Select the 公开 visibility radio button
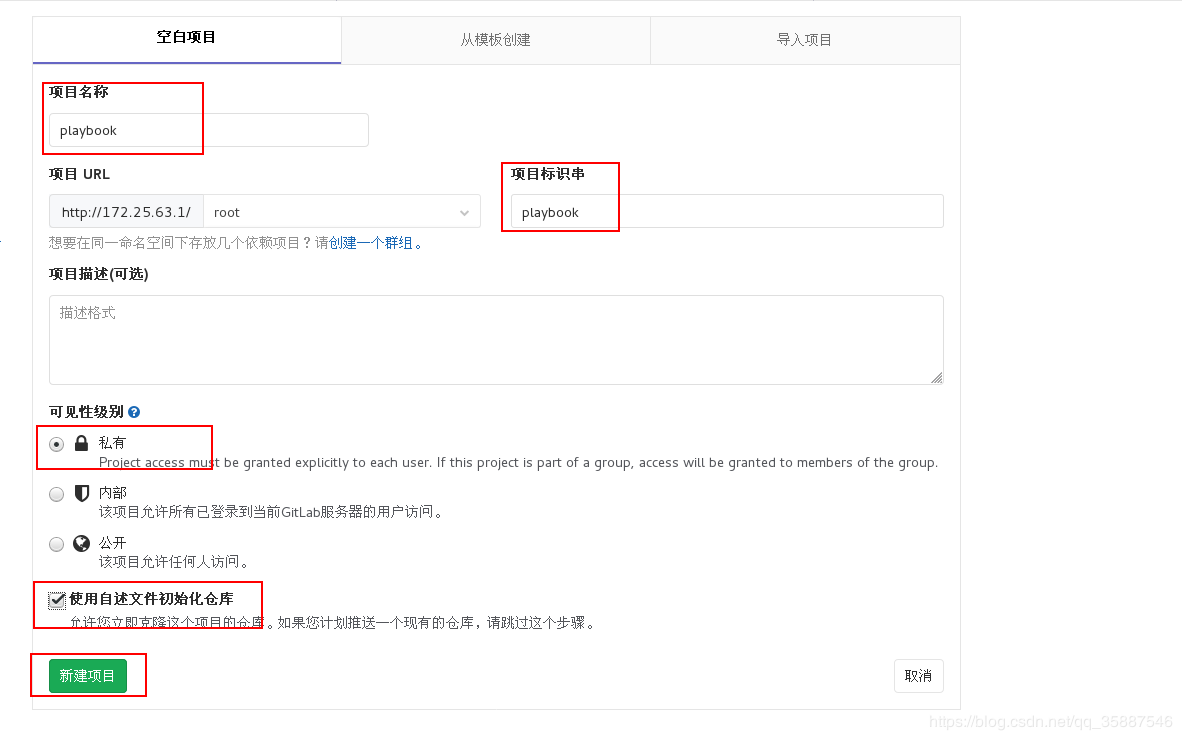The width and height of the screenshot is (1182, 740). pos(56,543)
